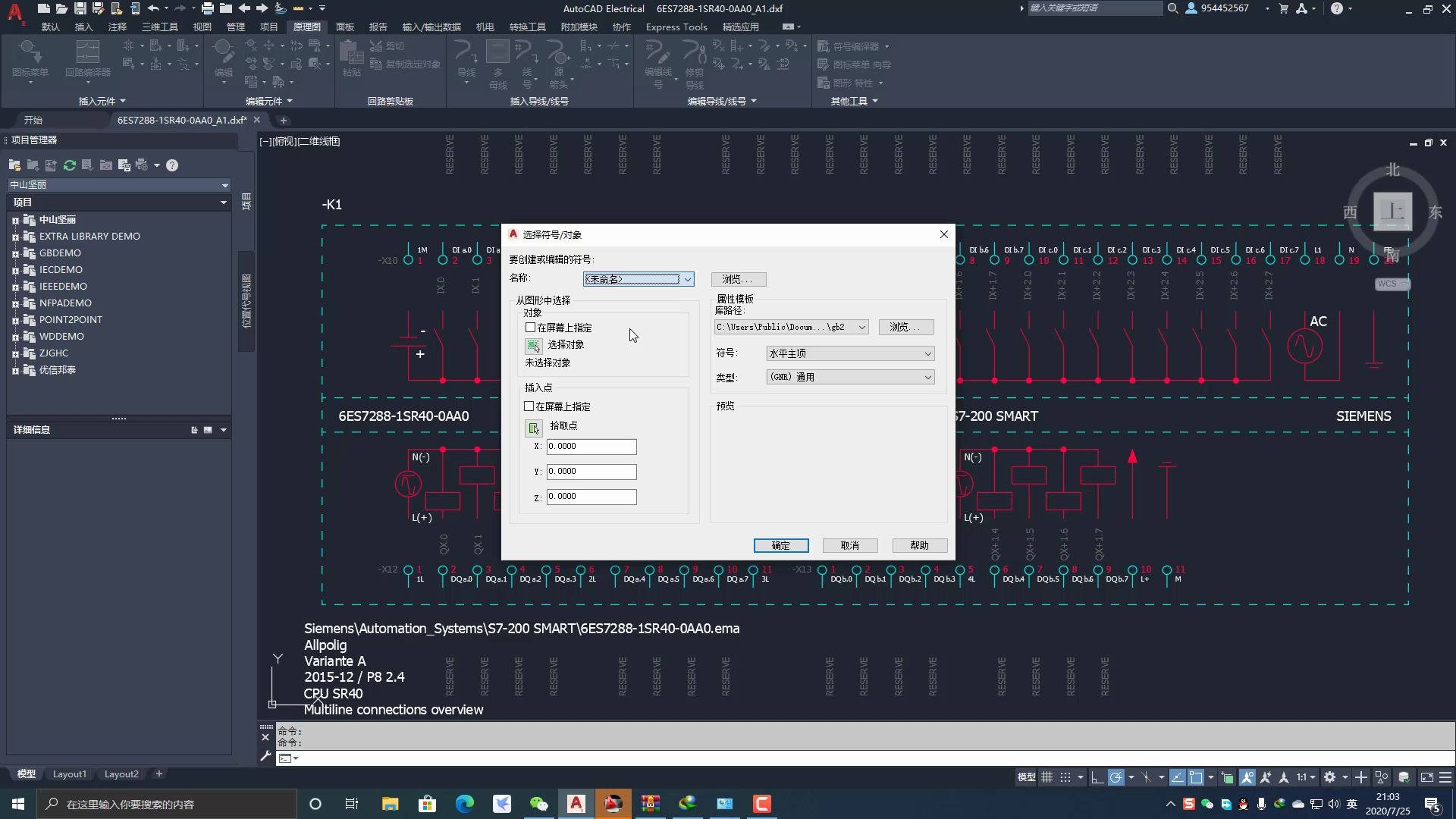Toggle polar tracking icon in status bar
The image size is (1456, 819).
pos(1116,777)
